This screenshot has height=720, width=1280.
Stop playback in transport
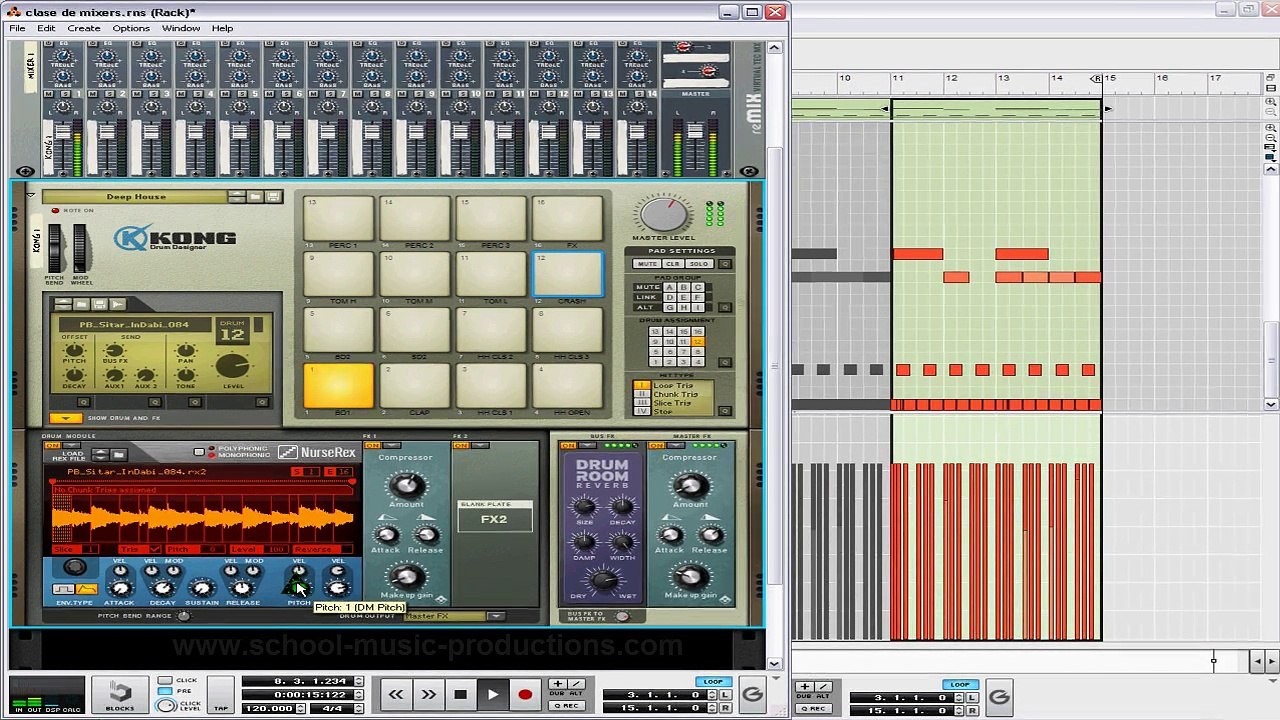click(x=460, y=694)
